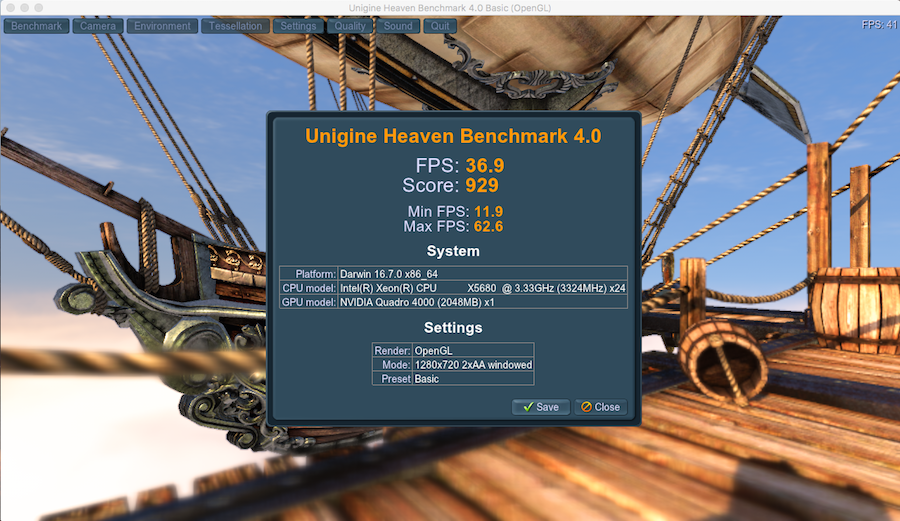
Task: Click the System section heading
Action: pos(453,251)
